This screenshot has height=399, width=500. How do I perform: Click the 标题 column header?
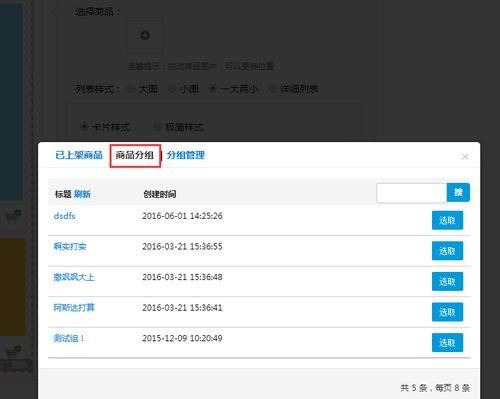(x=63, y=194)
